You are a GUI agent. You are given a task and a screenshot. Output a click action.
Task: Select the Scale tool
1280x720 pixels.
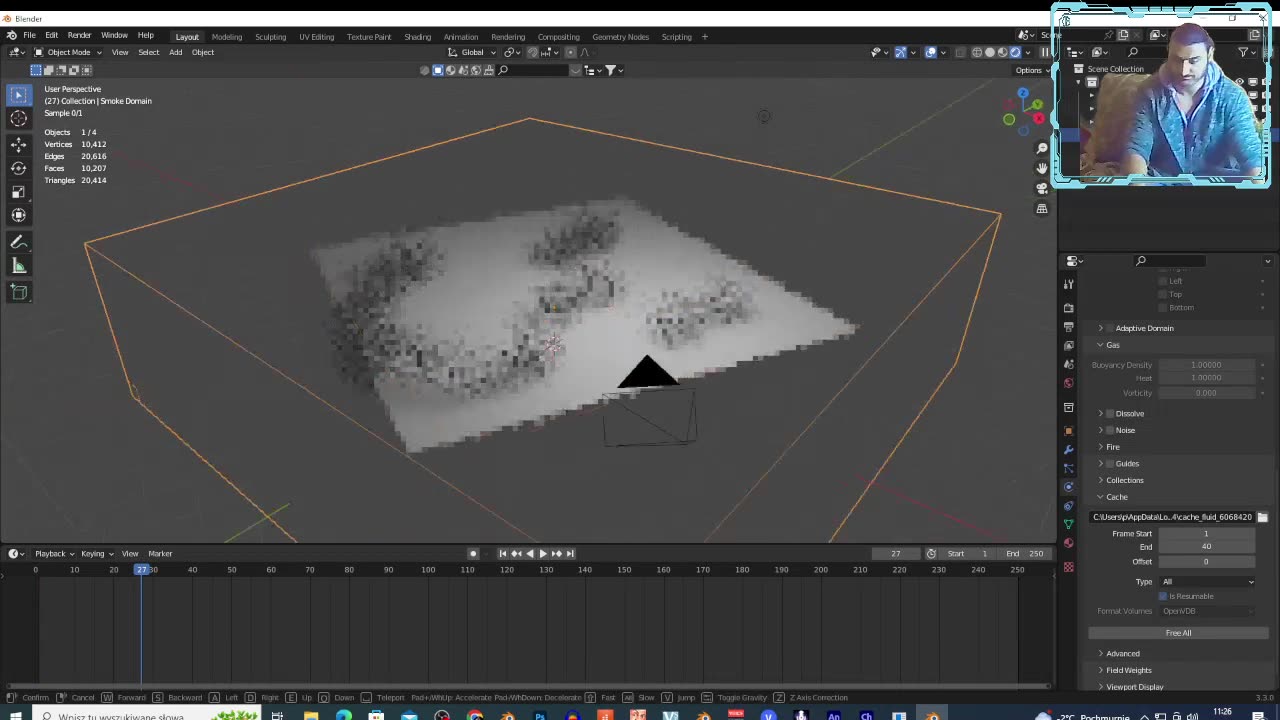(x=18, y=192)
